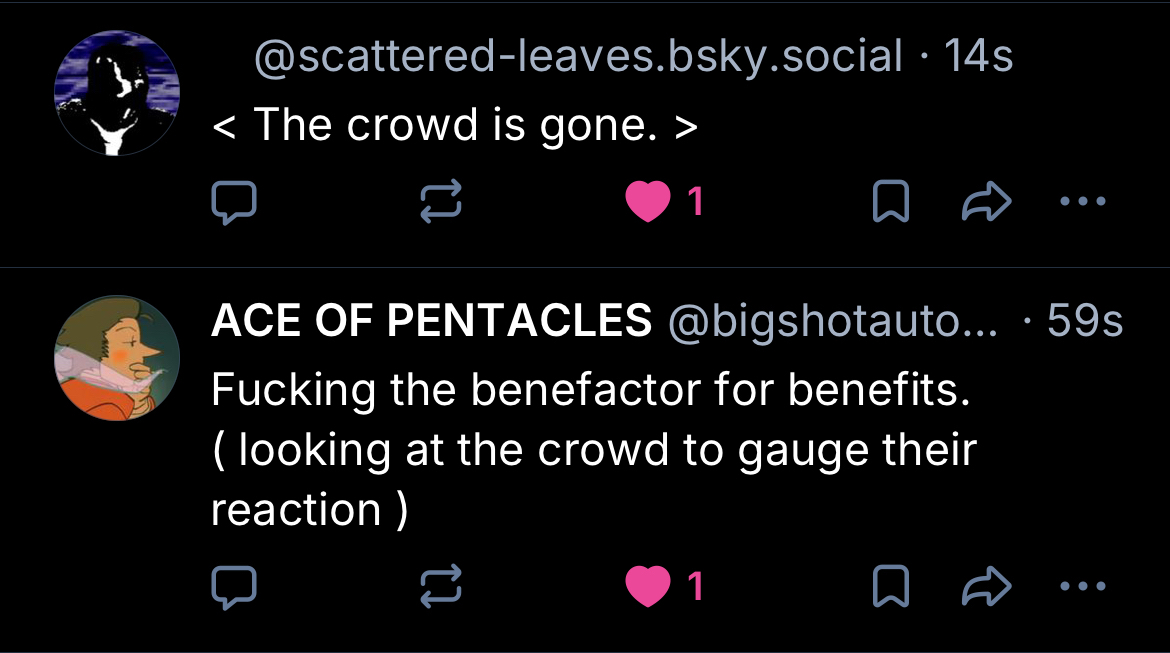Reply to the ACE OF PENTACLES post
The image size is (1170, 653).
point(235,586)
